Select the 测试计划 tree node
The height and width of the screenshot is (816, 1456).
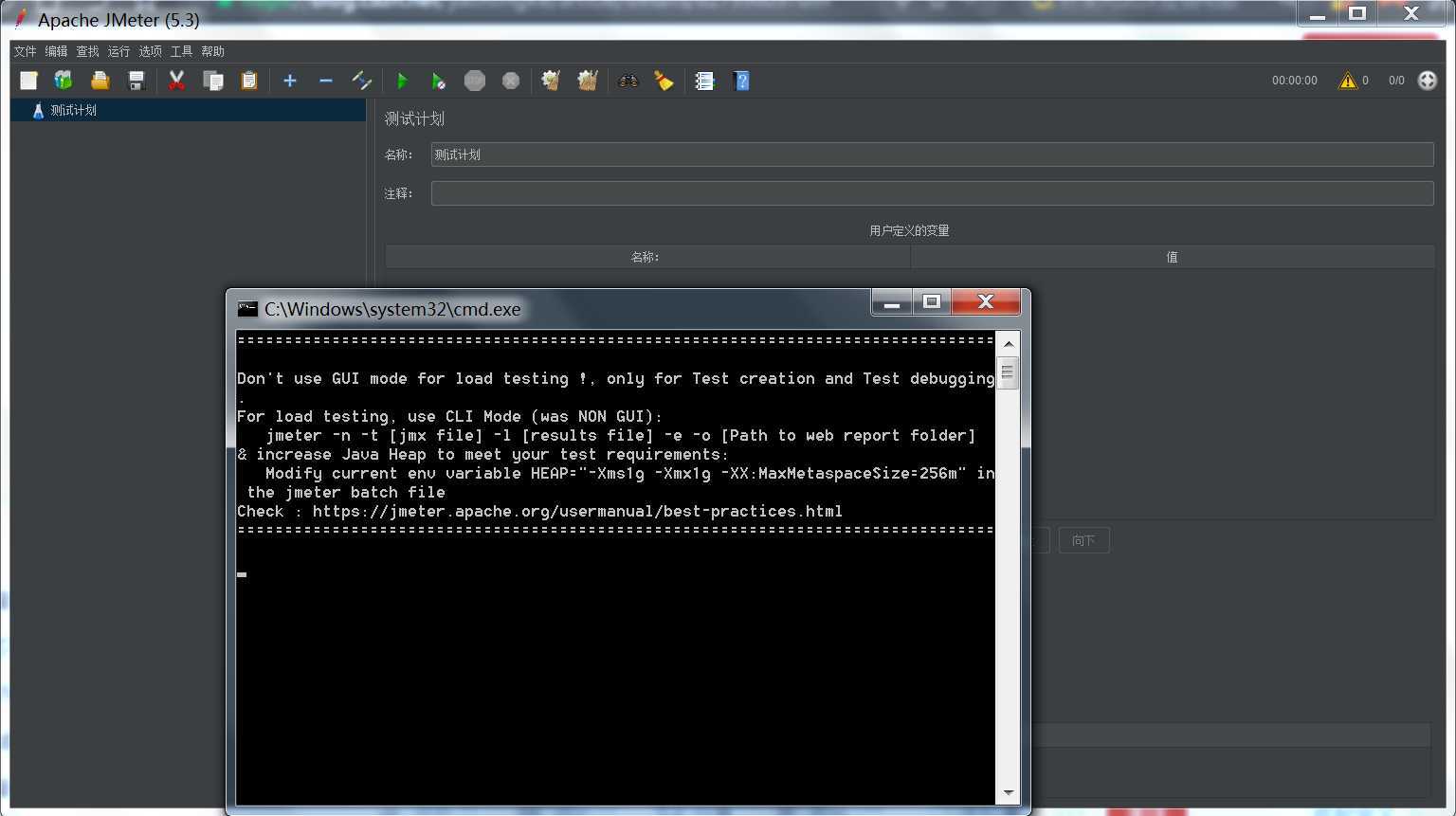tap(73, 110)
